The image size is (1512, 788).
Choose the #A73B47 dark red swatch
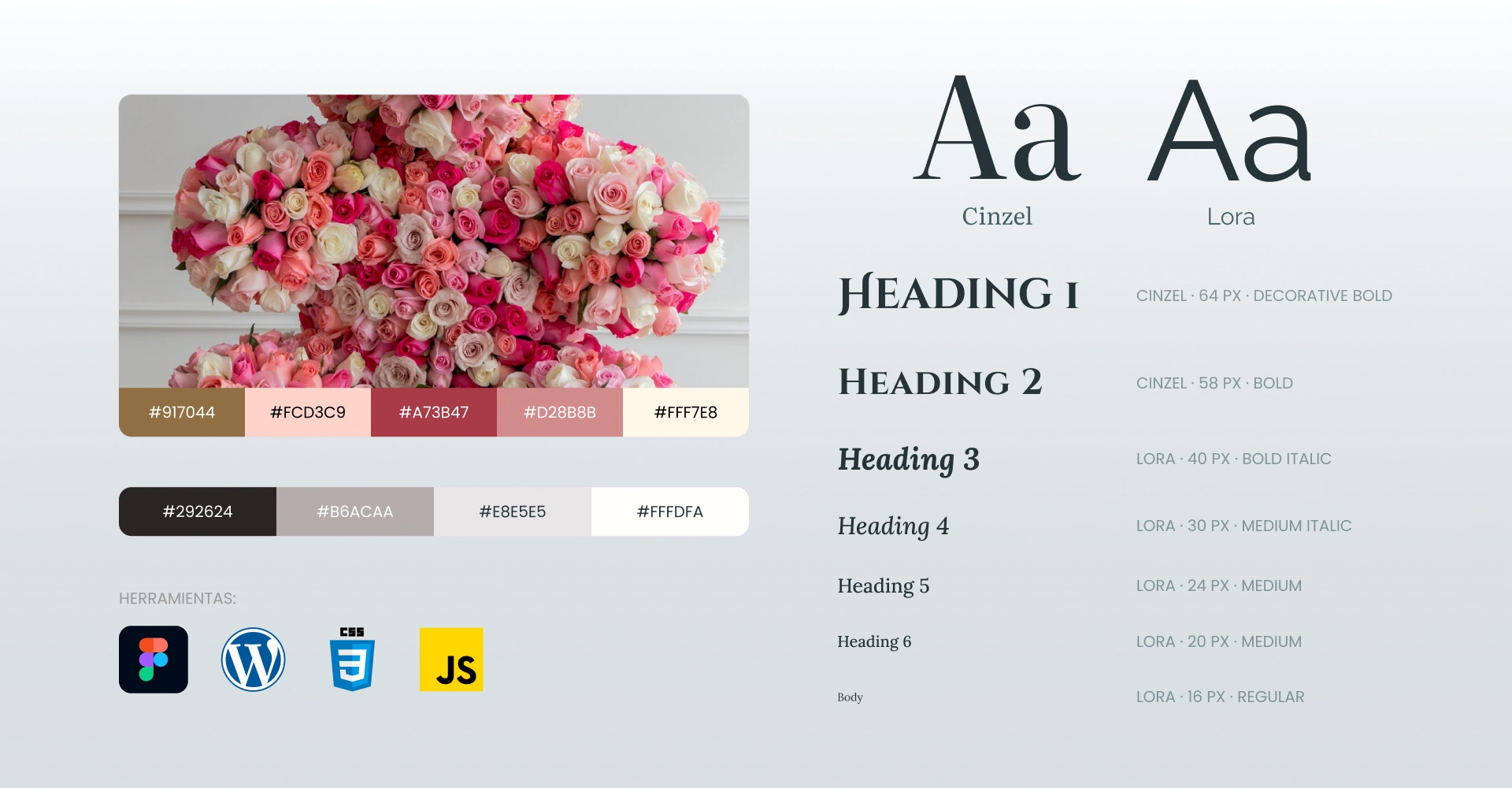[x=434, y=412]
